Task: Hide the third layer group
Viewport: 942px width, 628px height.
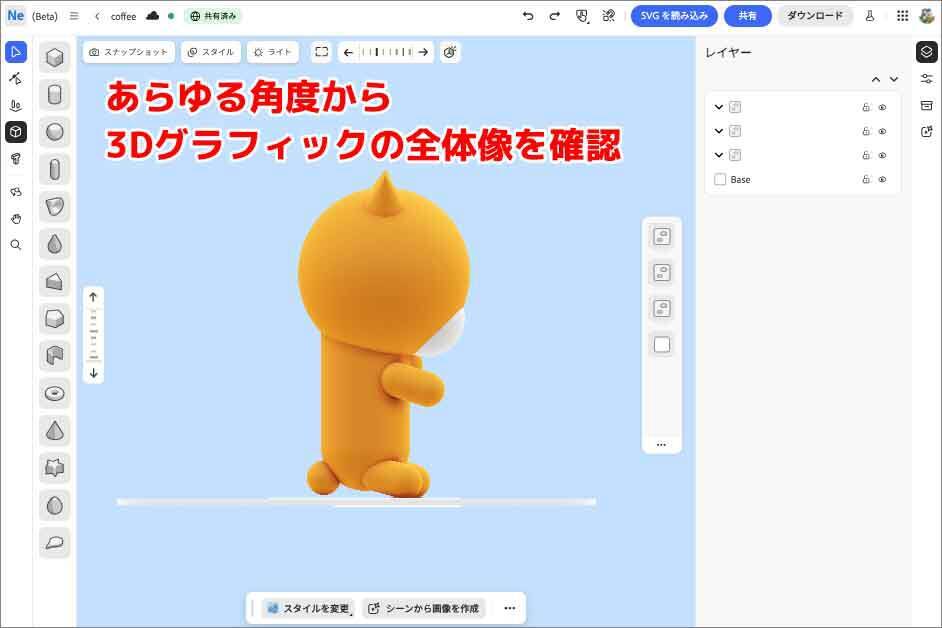Action: 883,156
